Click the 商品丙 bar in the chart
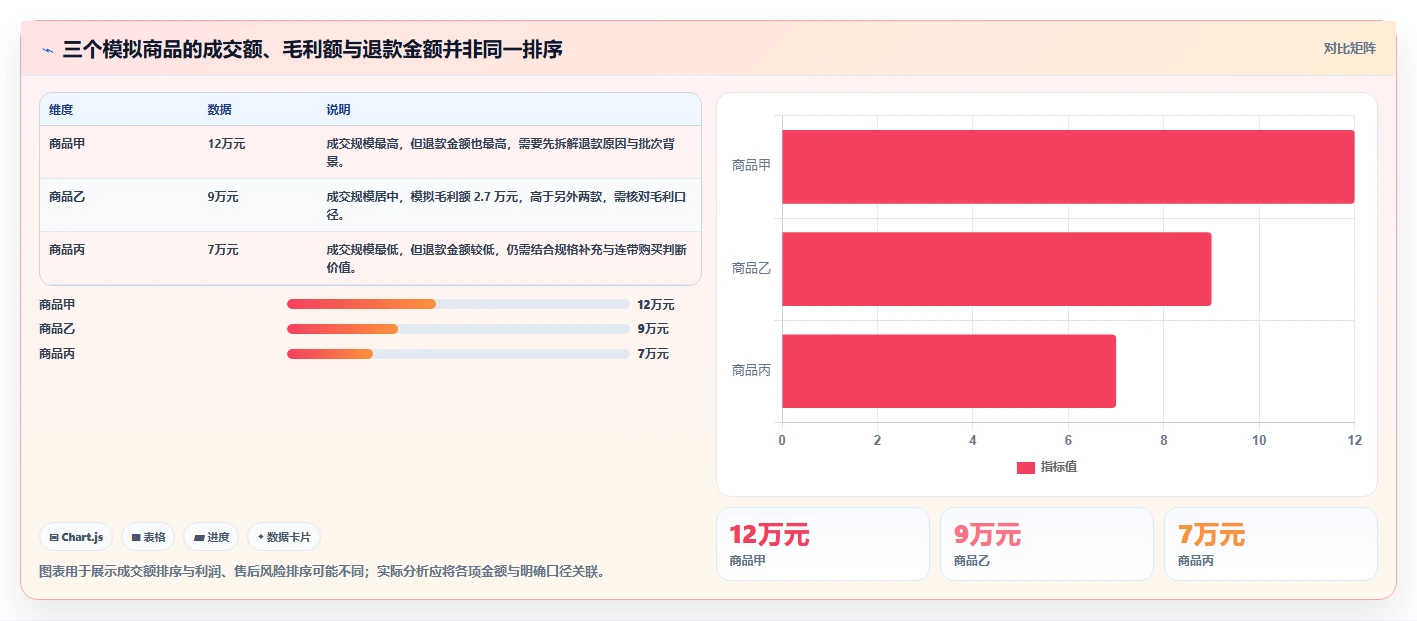The height and width of the screenshot is (621, 1417). coord(949,371)
